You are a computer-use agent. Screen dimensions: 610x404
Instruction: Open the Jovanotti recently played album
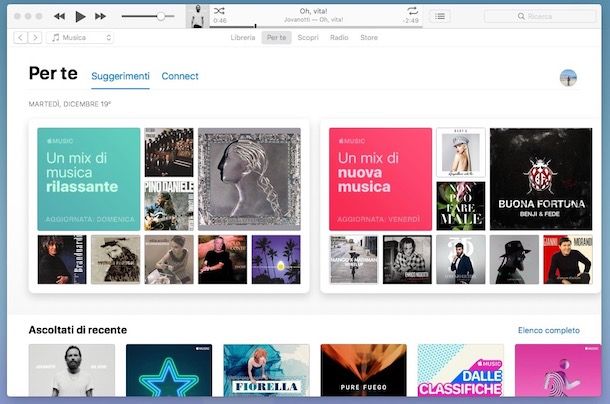pyautogui.click(x=72, y=370)
